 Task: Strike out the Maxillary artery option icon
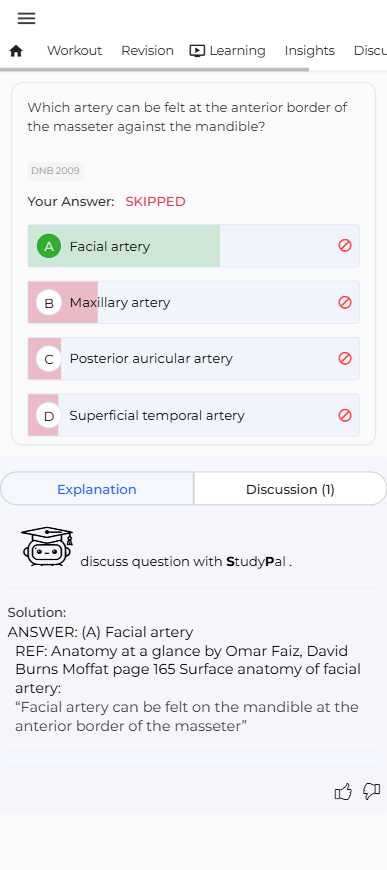[345, 302]
